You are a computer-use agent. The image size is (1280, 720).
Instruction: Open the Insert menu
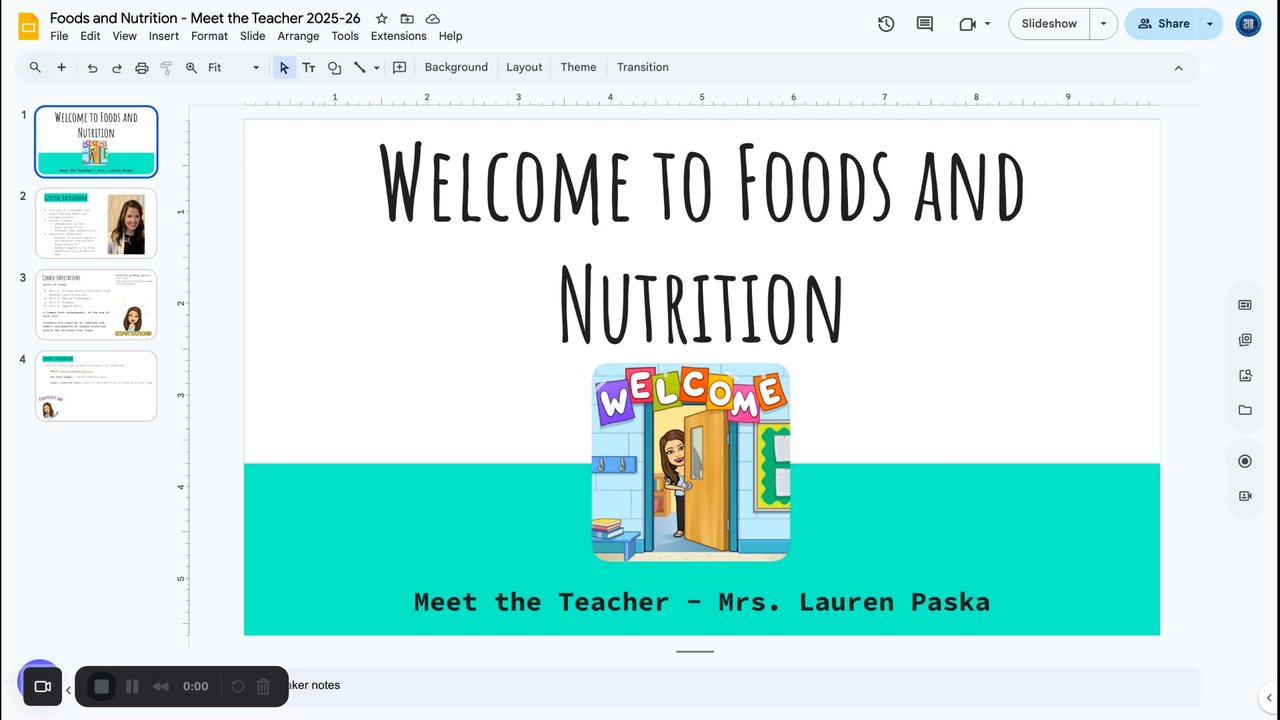(x=164, y=36)
